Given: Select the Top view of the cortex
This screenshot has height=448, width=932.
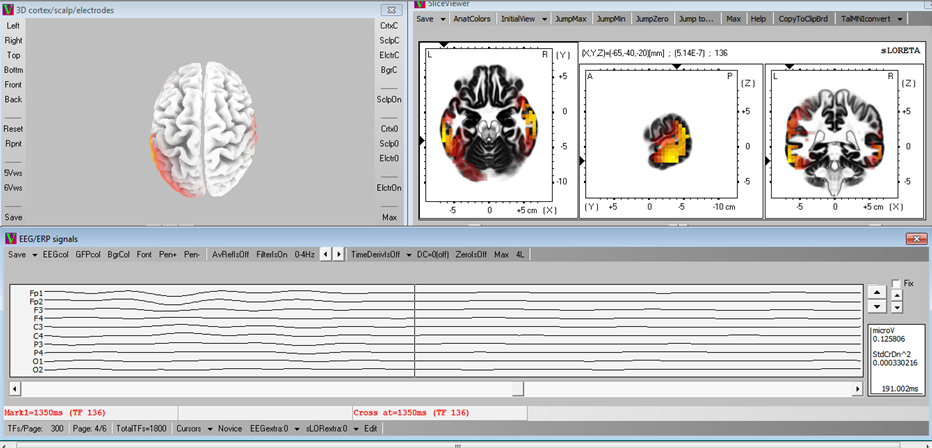Looking at the screenshot, I should point(13,55).
